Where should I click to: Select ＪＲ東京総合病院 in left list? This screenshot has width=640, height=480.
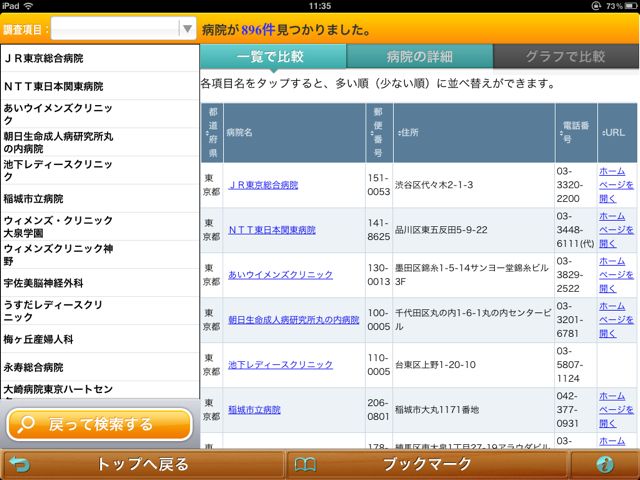click(100, 58)
